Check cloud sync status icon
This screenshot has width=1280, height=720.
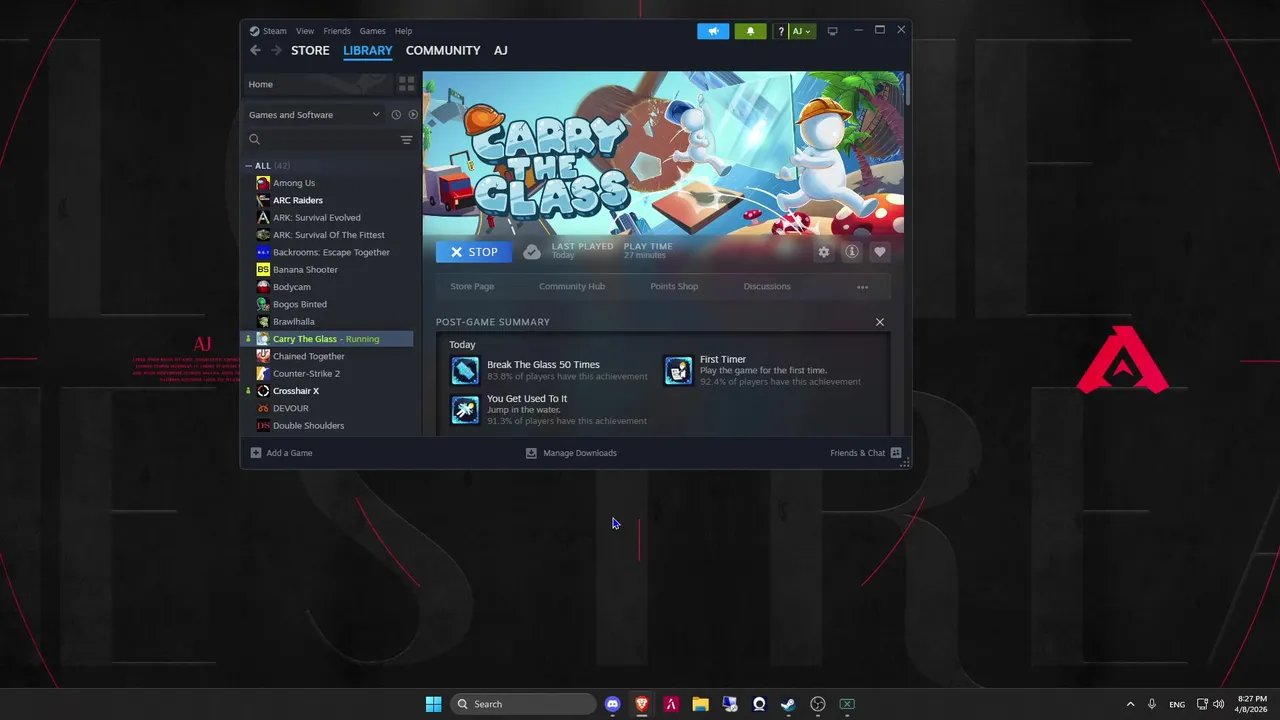click(x=532, y=252)
